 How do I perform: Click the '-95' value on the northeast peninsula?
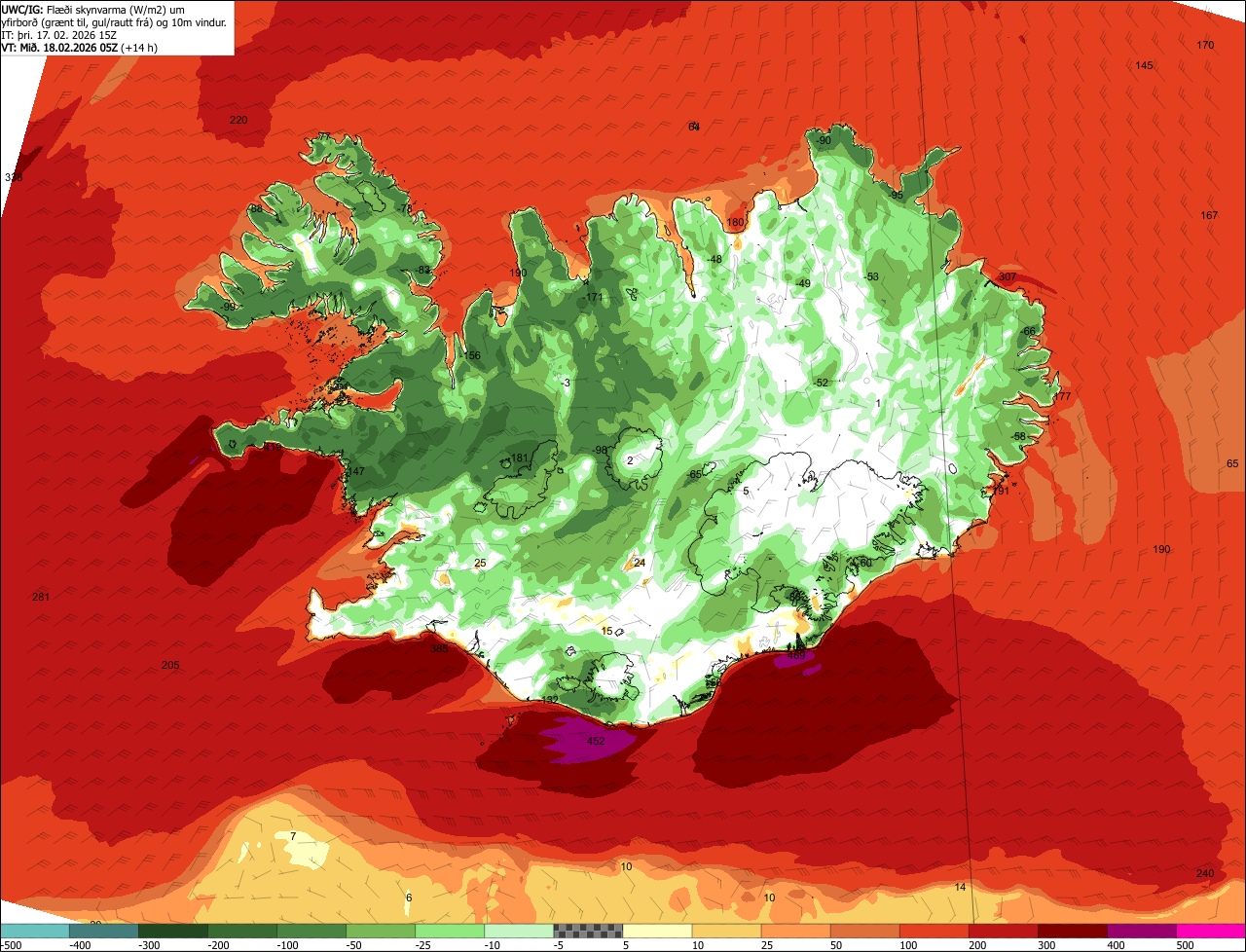coord(896,196)
